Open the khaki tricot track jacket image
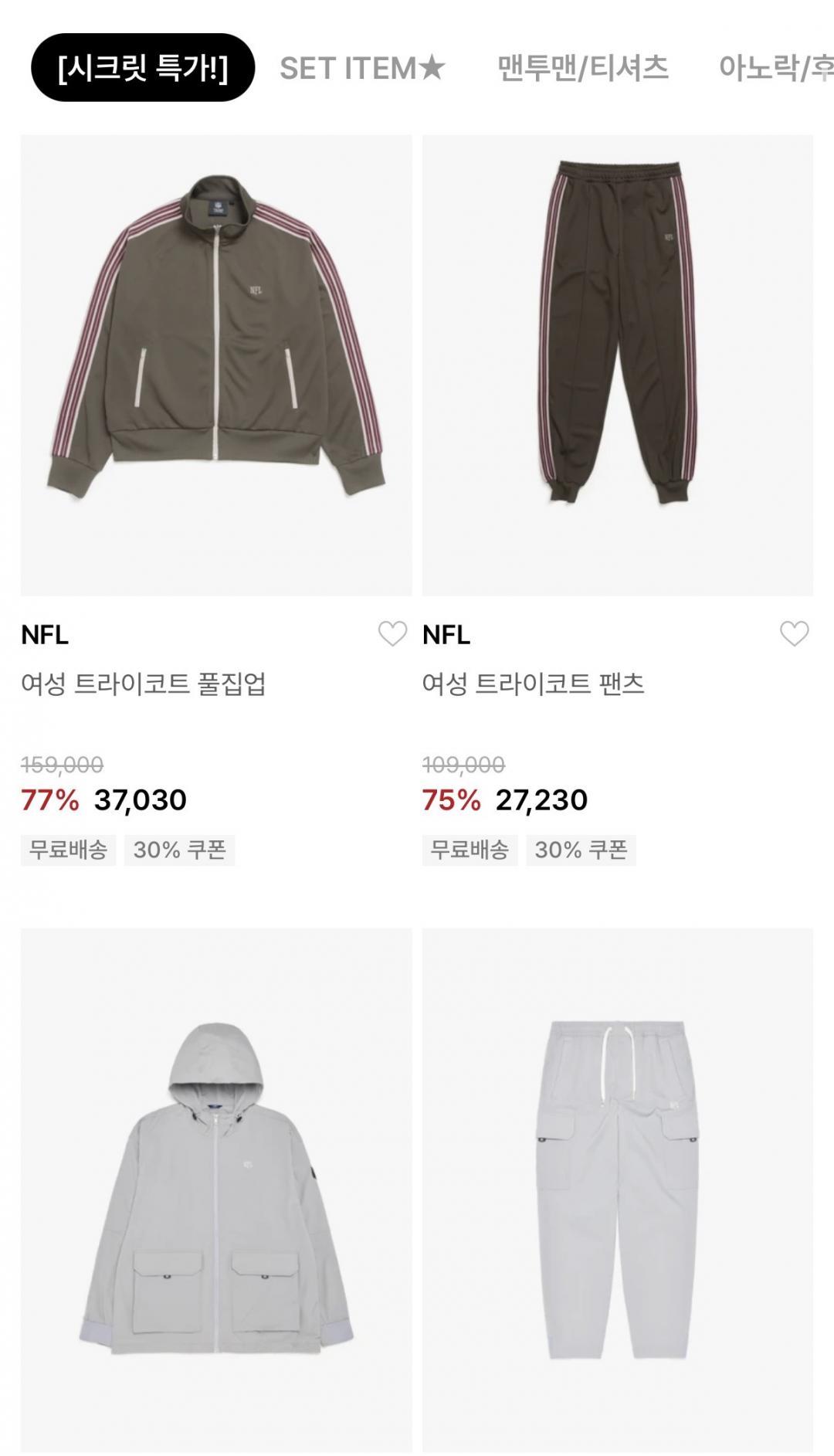 pyautogui.click(x=216, y=365)
